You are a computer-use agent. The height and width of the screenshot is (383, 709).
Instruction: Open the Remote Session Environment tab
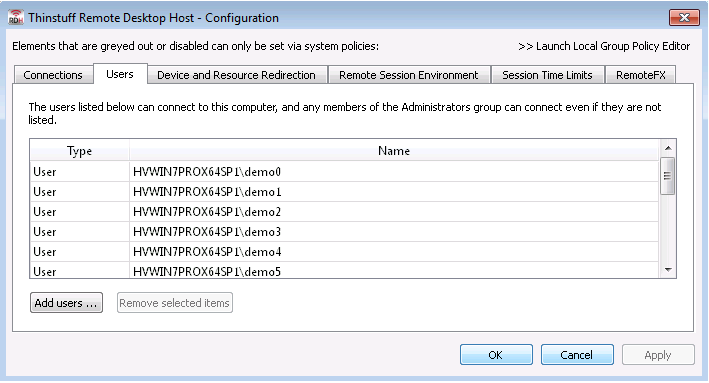[409, 75]
